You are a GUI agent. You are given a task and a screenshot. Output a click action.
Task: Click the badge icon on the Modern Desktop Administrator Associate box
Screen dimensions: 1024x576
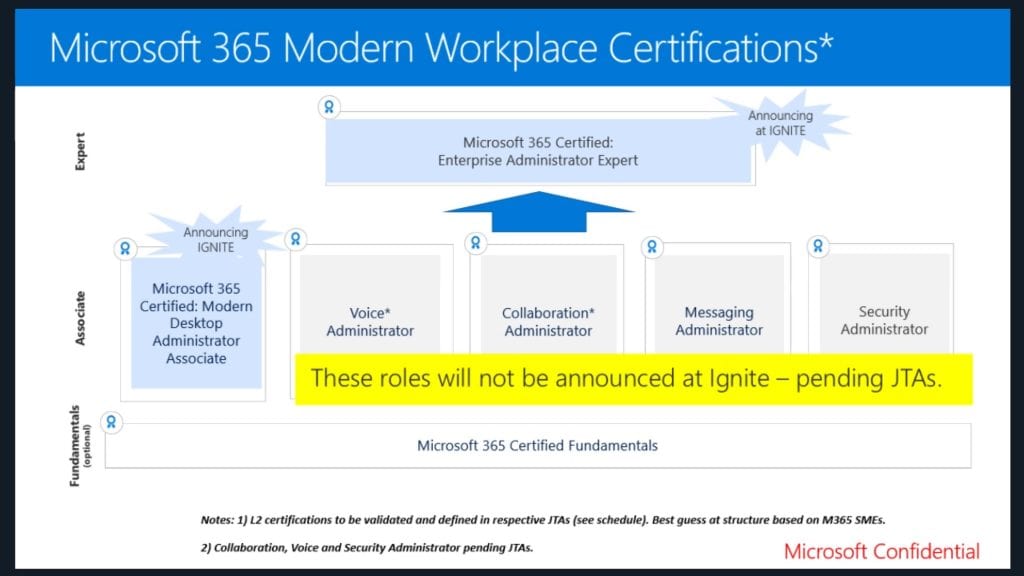pyautogui.click(x=125, y=249)
